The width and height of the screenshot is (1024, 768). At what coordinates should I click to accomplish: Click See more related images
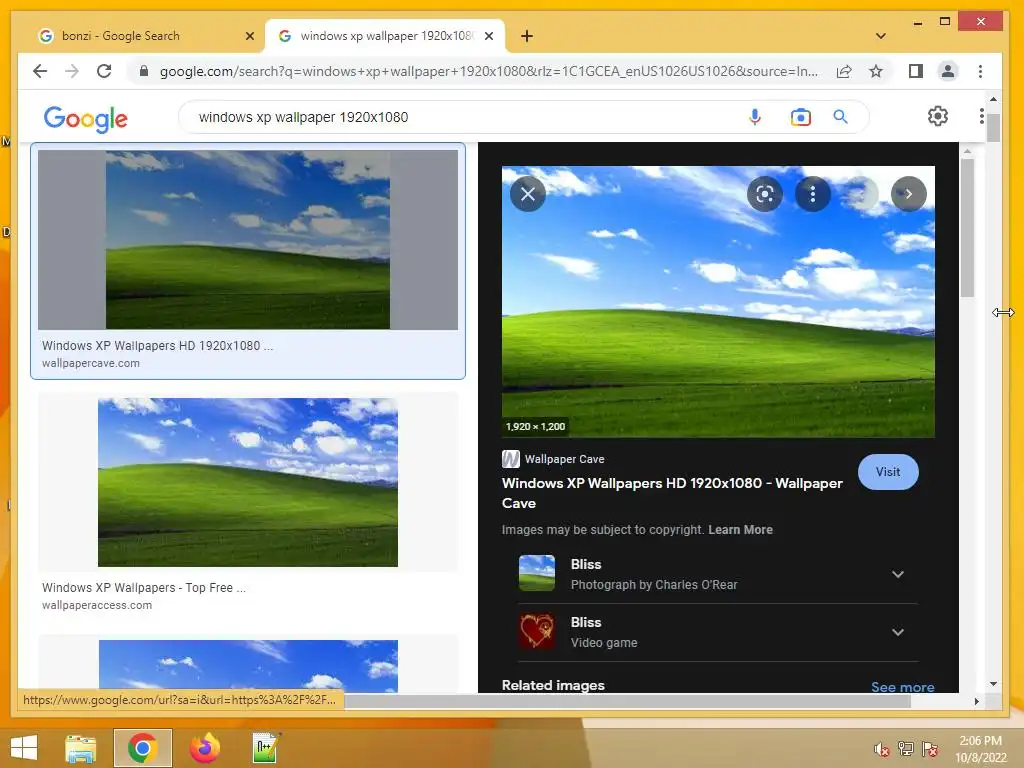coord(903,687)
